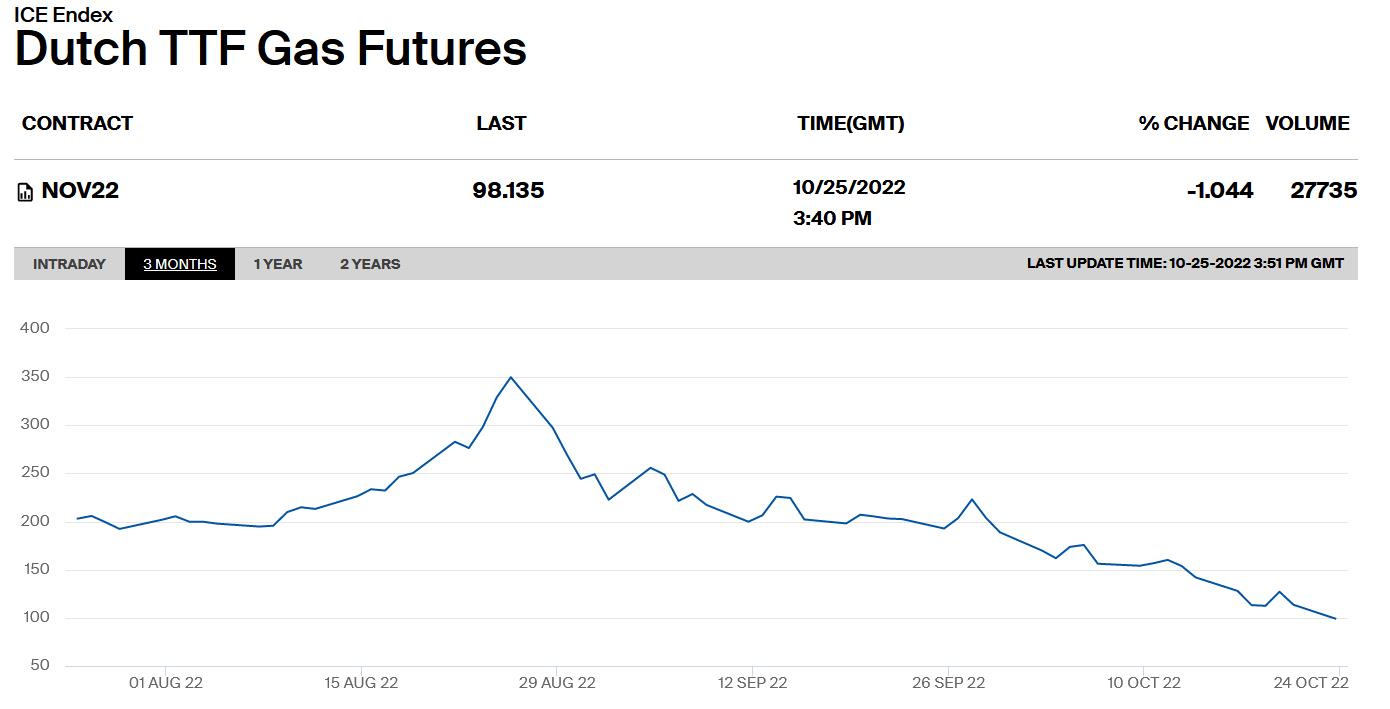Click the 01 AUG 22 axis label
The image size is (1390, 709).
(x=166, y=683)
